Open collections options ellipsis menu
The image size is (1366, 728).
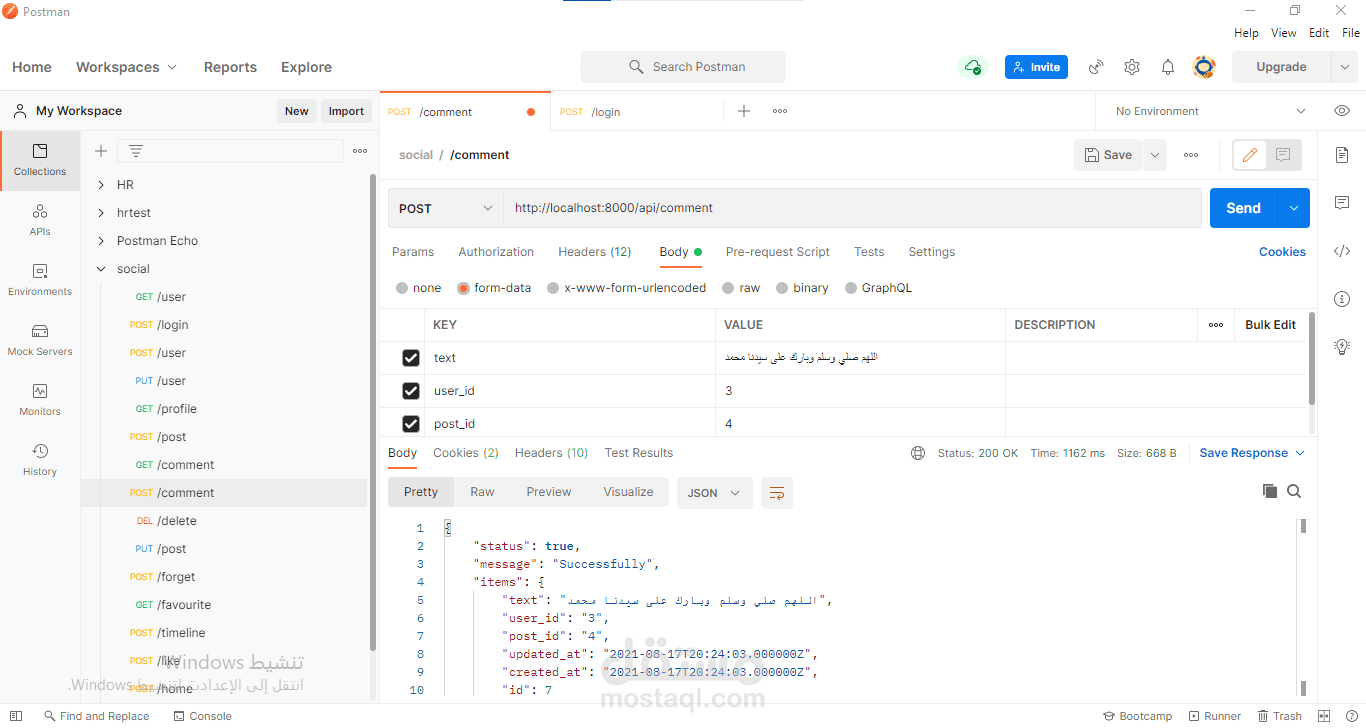360,151
